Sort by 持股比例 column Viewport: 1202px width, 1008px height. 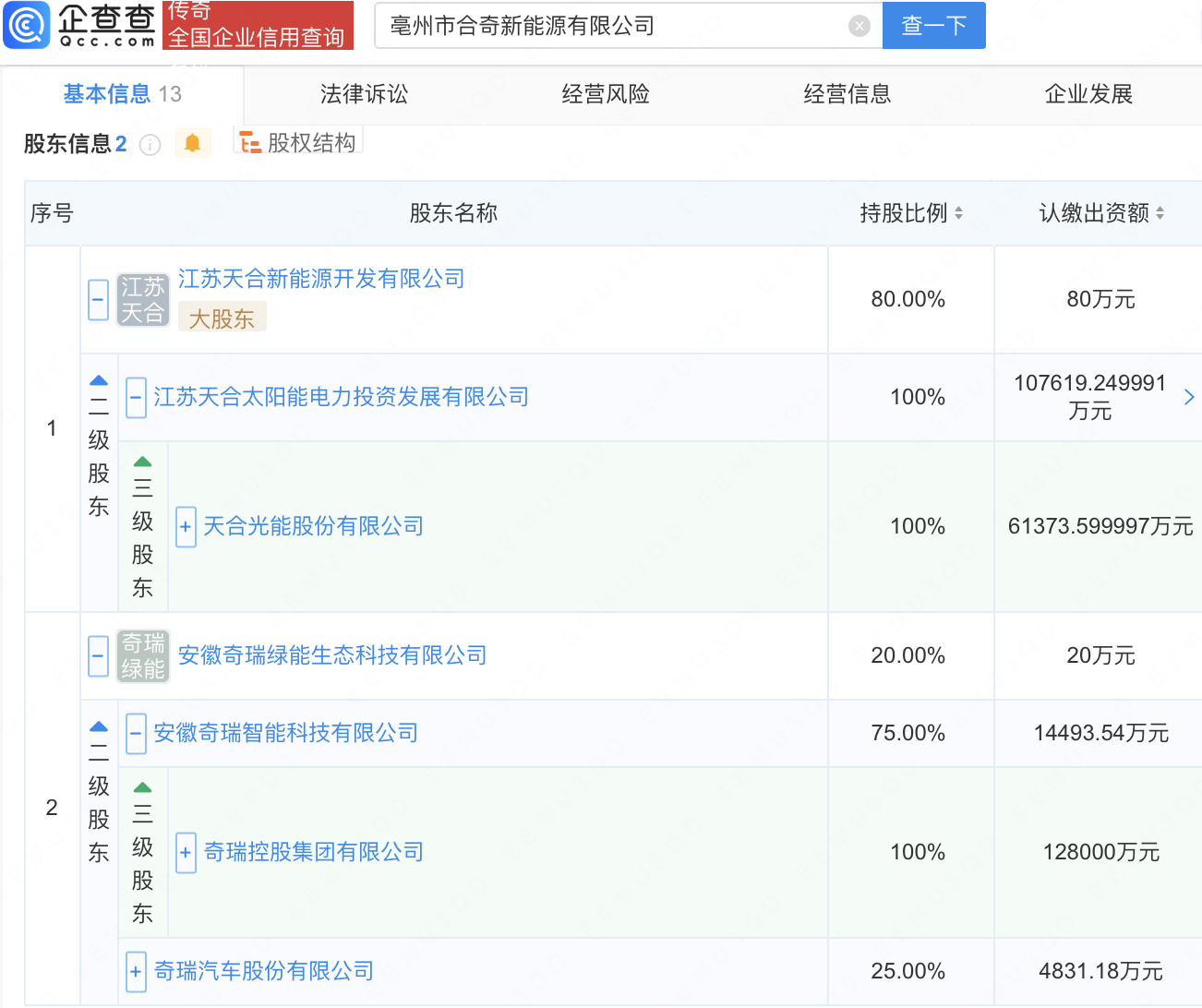pyautogui.click(x=958, y=213)
